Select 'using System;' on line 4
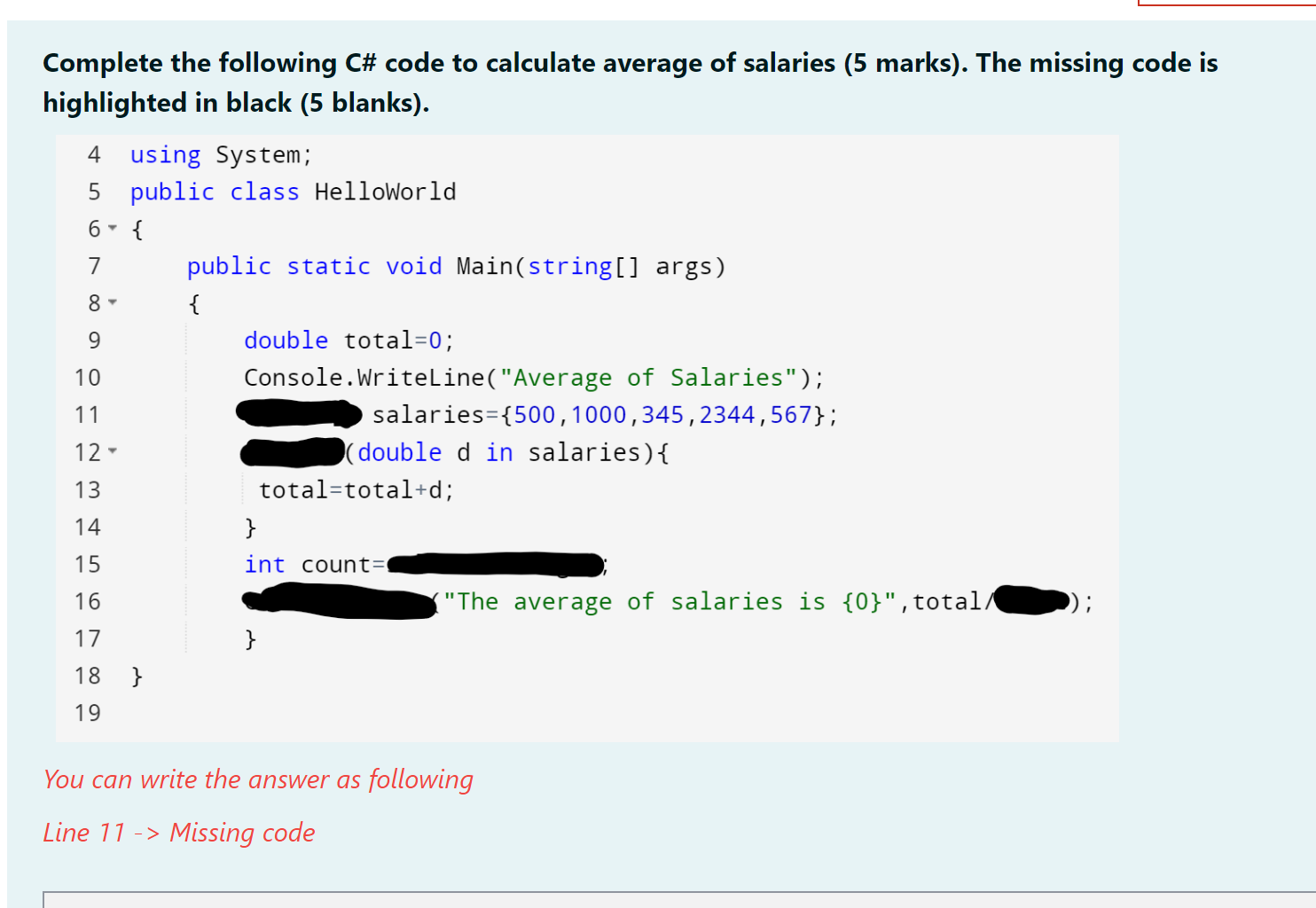1316x908 pixels. pos(220,154)
